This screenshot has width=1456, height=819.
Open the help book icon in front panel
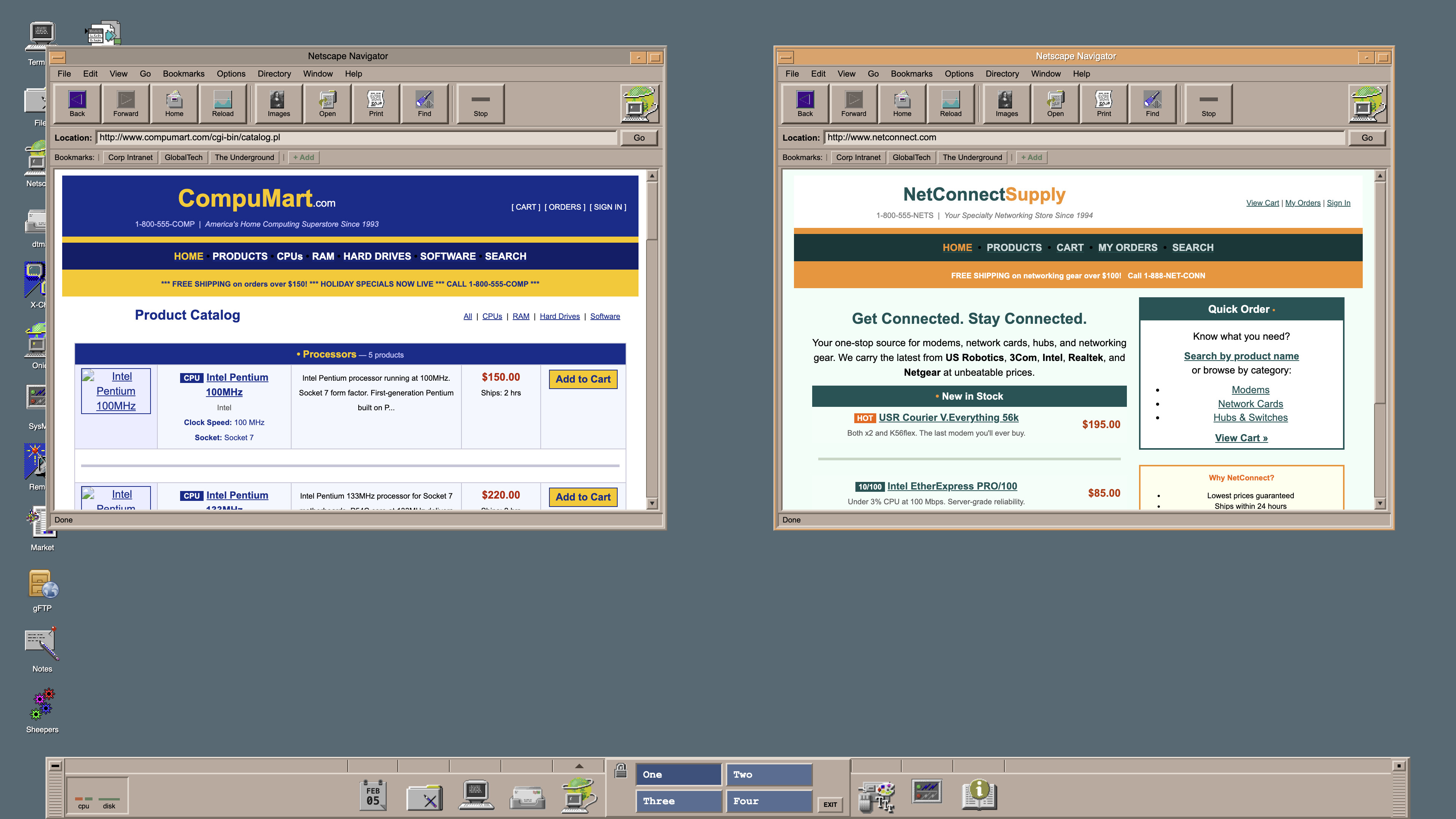pyautogui.click(x=979, y=795)
